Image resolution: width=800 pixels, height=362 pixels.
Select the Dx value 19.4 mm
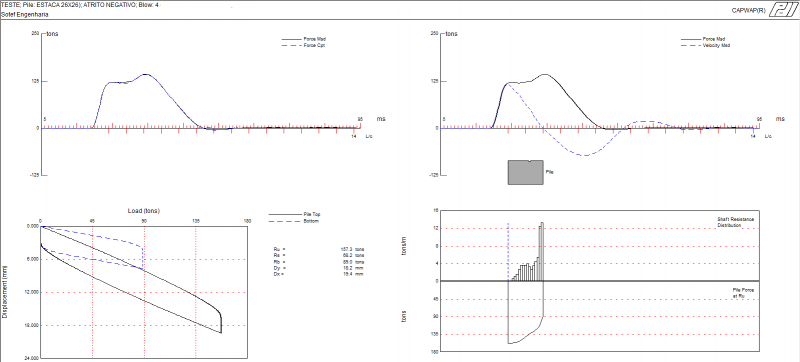coord(353,274)
